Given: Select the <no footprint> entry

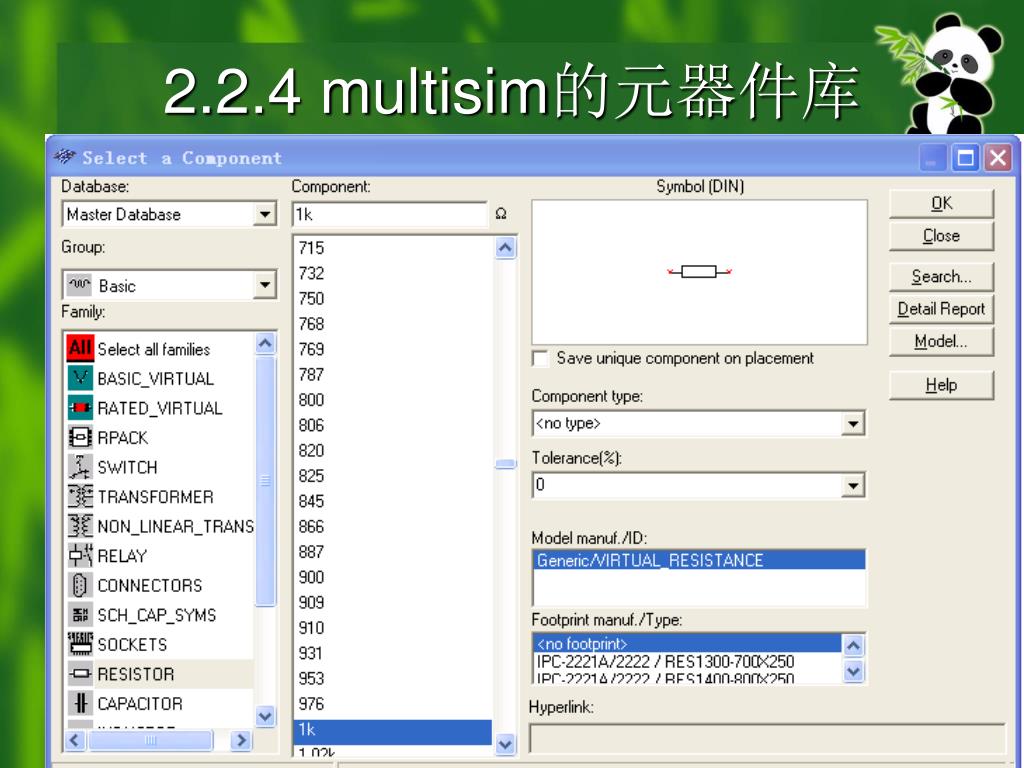Looking at the screenshot, I should (688, 643).
